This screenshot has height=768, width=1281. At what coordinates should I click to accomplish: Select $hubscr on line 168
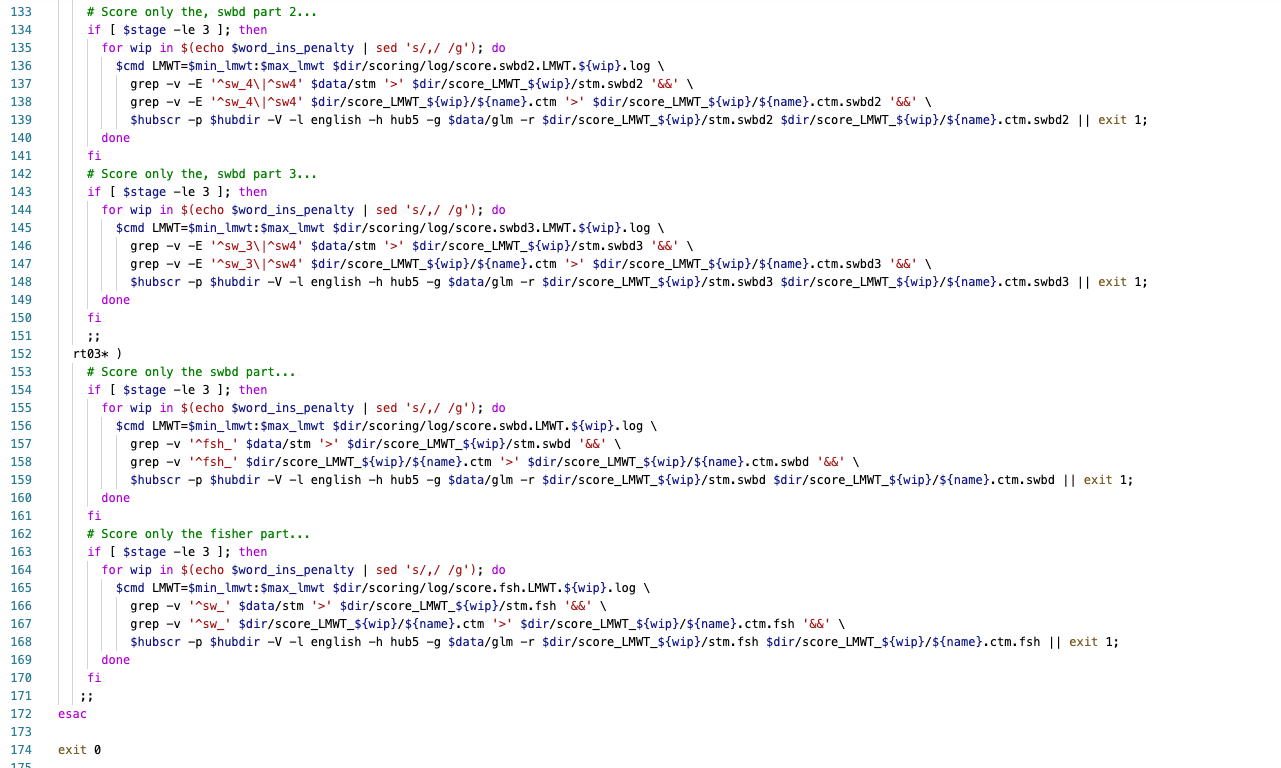[157, 641]
